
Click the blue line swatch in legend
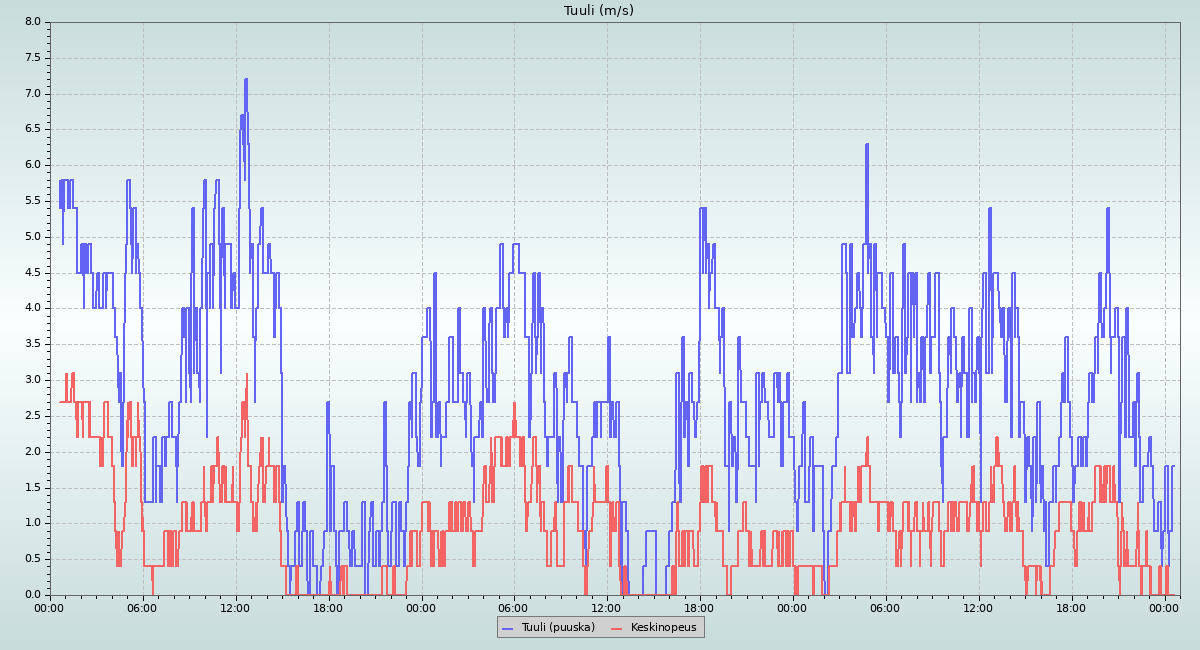pos(508,628)
